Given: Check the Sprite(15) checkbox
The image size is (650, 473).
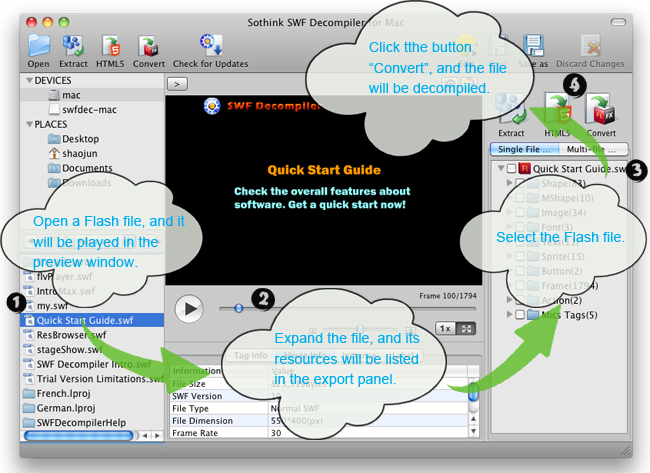Looking at the screenshot, I should click(x=520, y=256).
